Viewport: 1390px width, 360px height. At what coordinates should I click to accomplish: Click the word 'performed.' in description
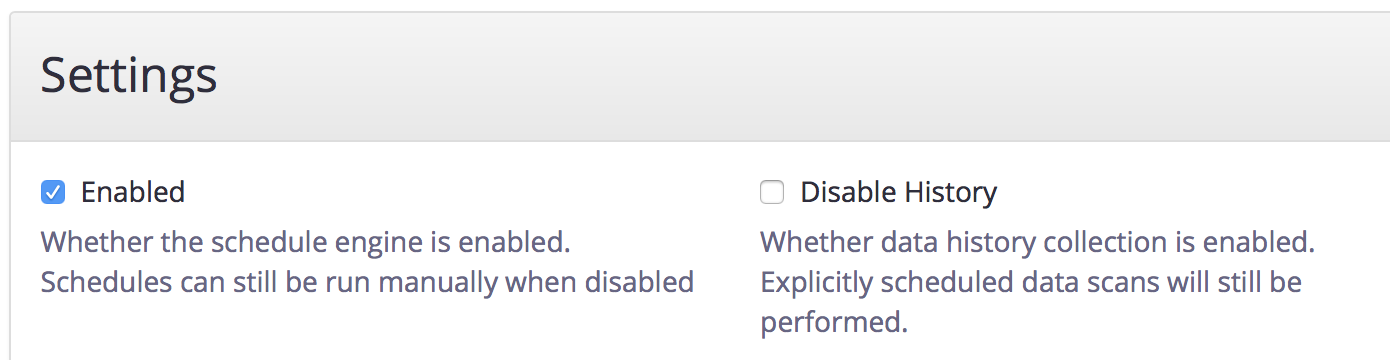tap(835, 322)
